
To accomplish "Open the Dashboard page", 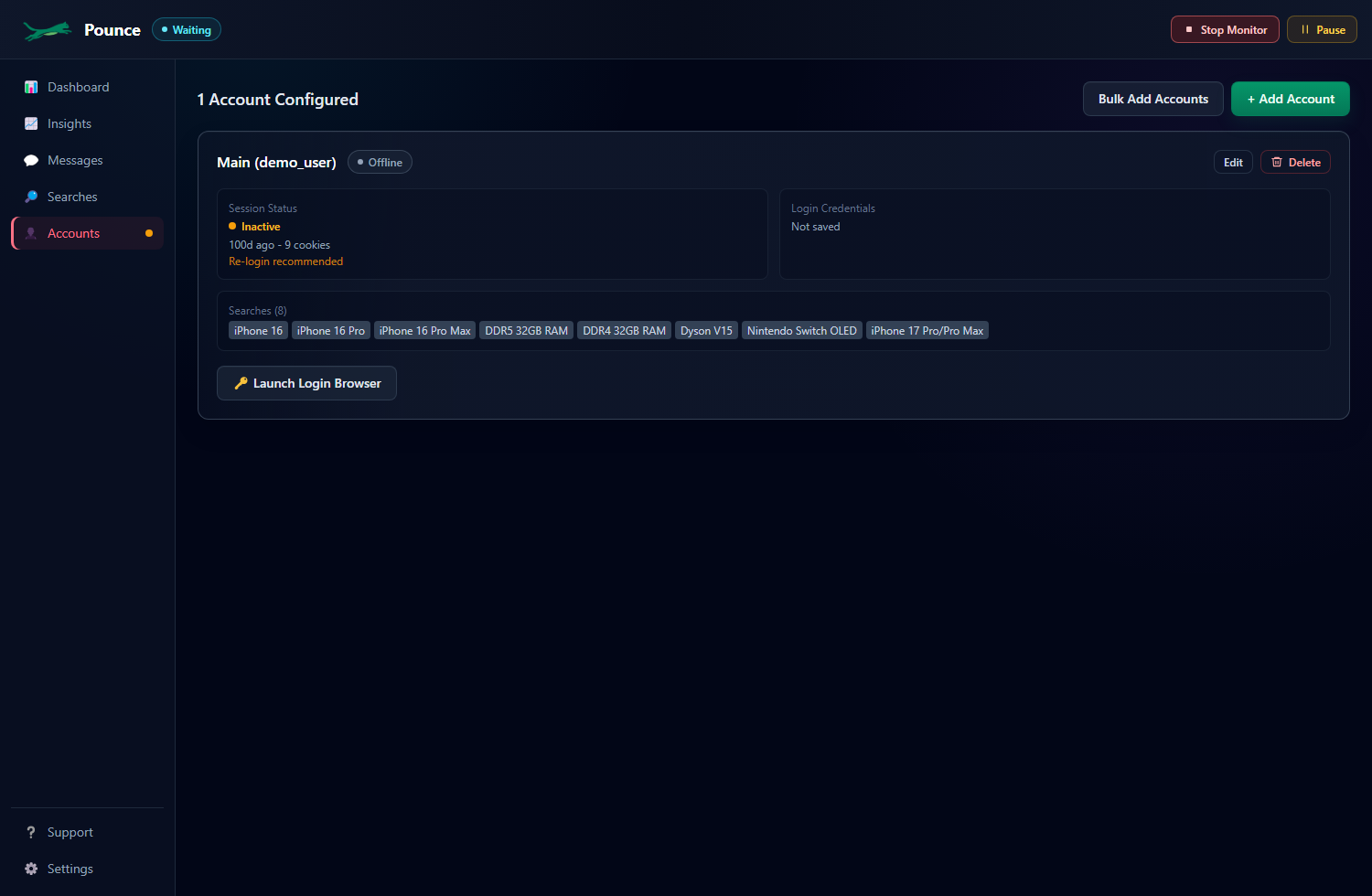I will (x=87, y=87).
